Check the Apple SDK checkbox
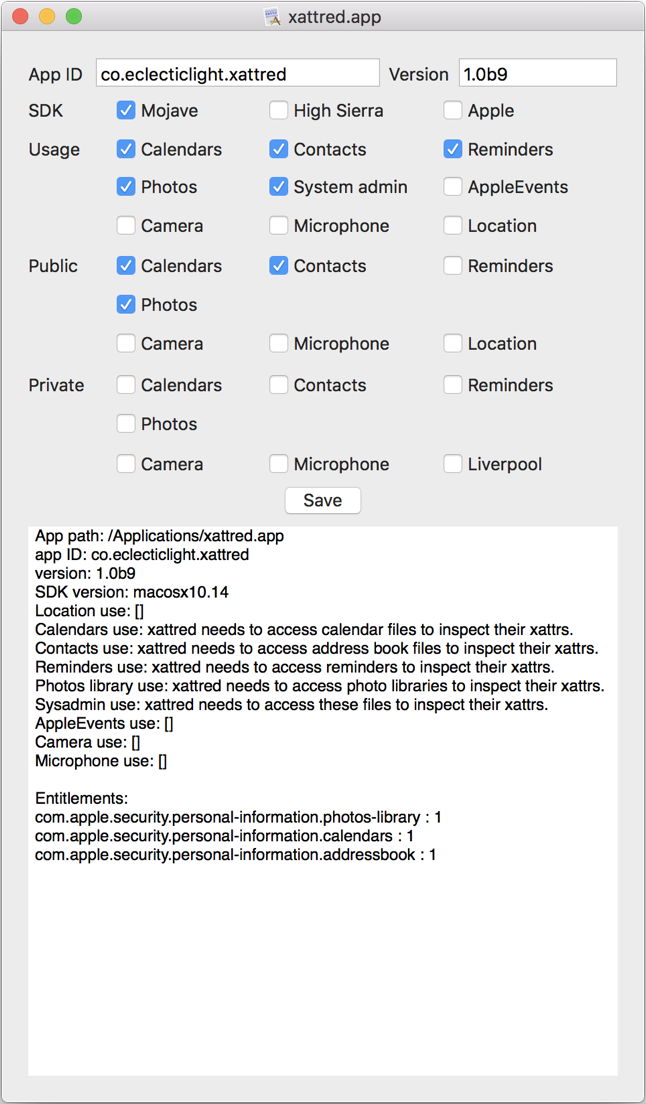646x1104 pixels. click(x=453, y=111)
